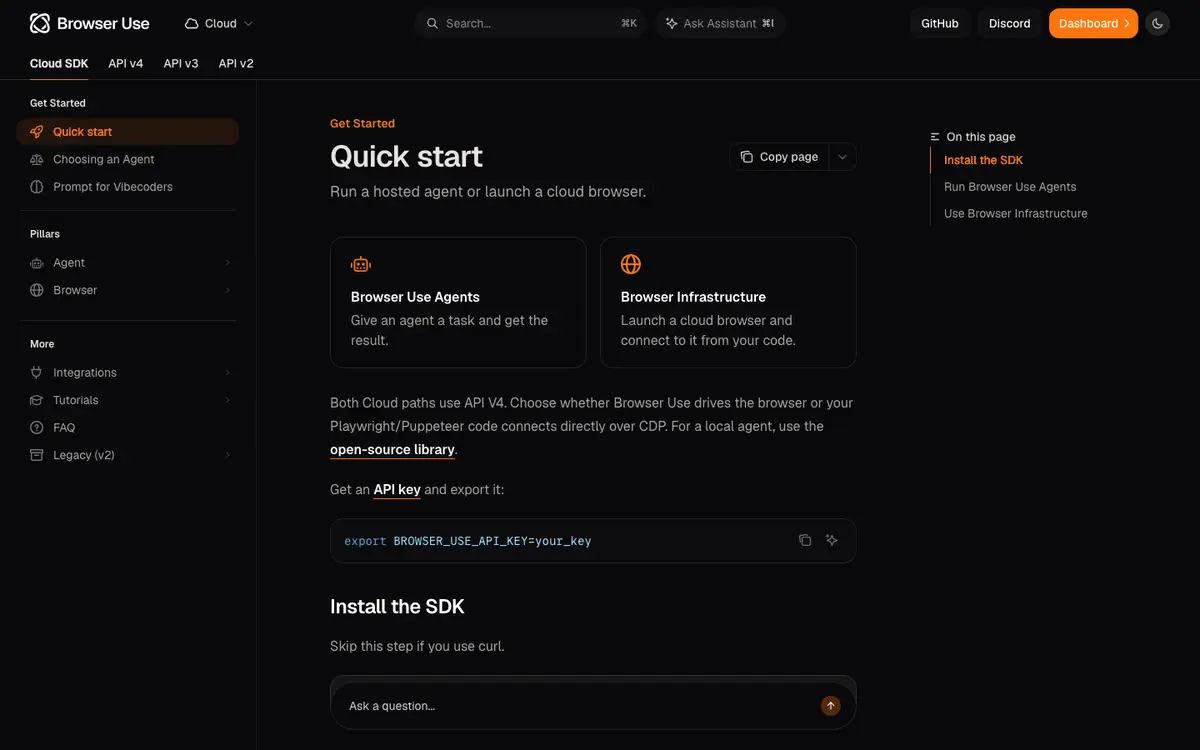Open Prompt for Vibecoders page
The width and height of the screenshot is (1200, 750).
[x=128, y=187]
